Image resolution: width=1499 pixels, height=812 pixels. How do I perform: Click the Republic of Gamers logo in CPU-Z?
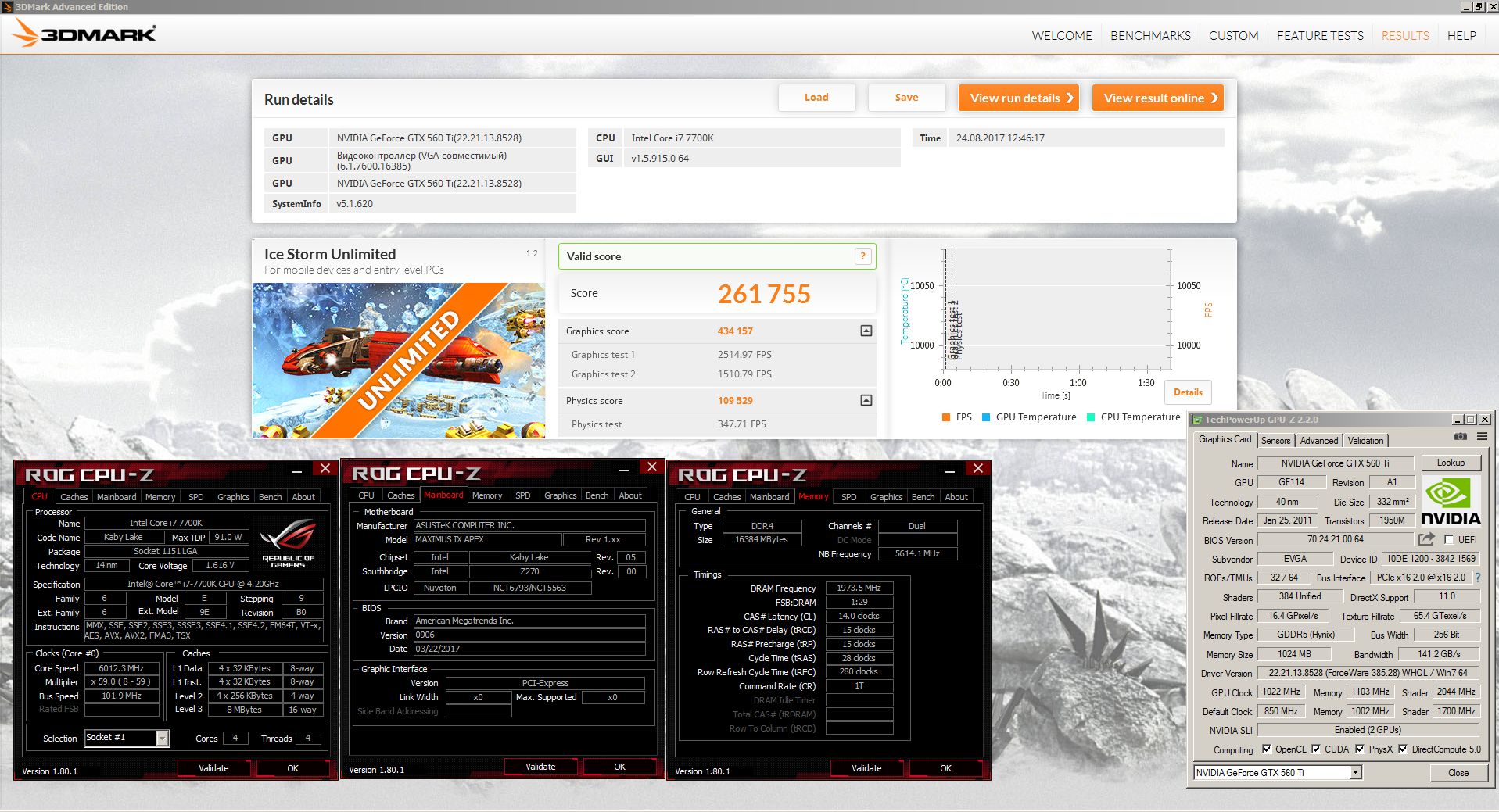[x=288, y=542]
